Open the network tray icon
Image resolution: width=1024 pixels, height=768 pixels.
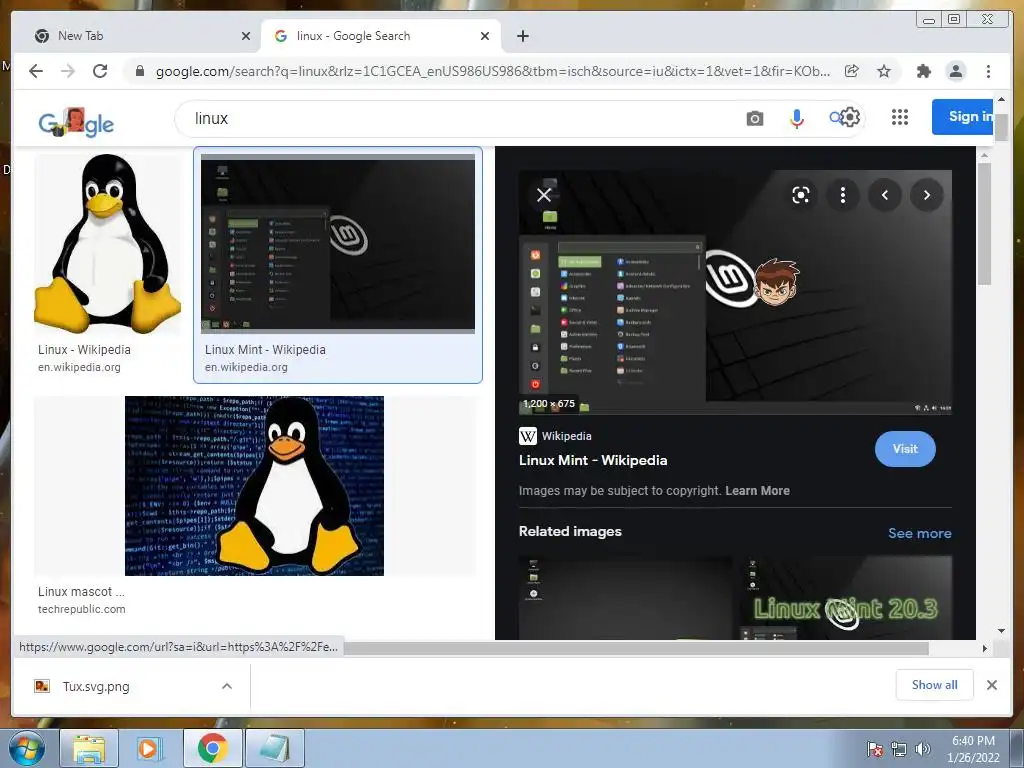point(899,749)
